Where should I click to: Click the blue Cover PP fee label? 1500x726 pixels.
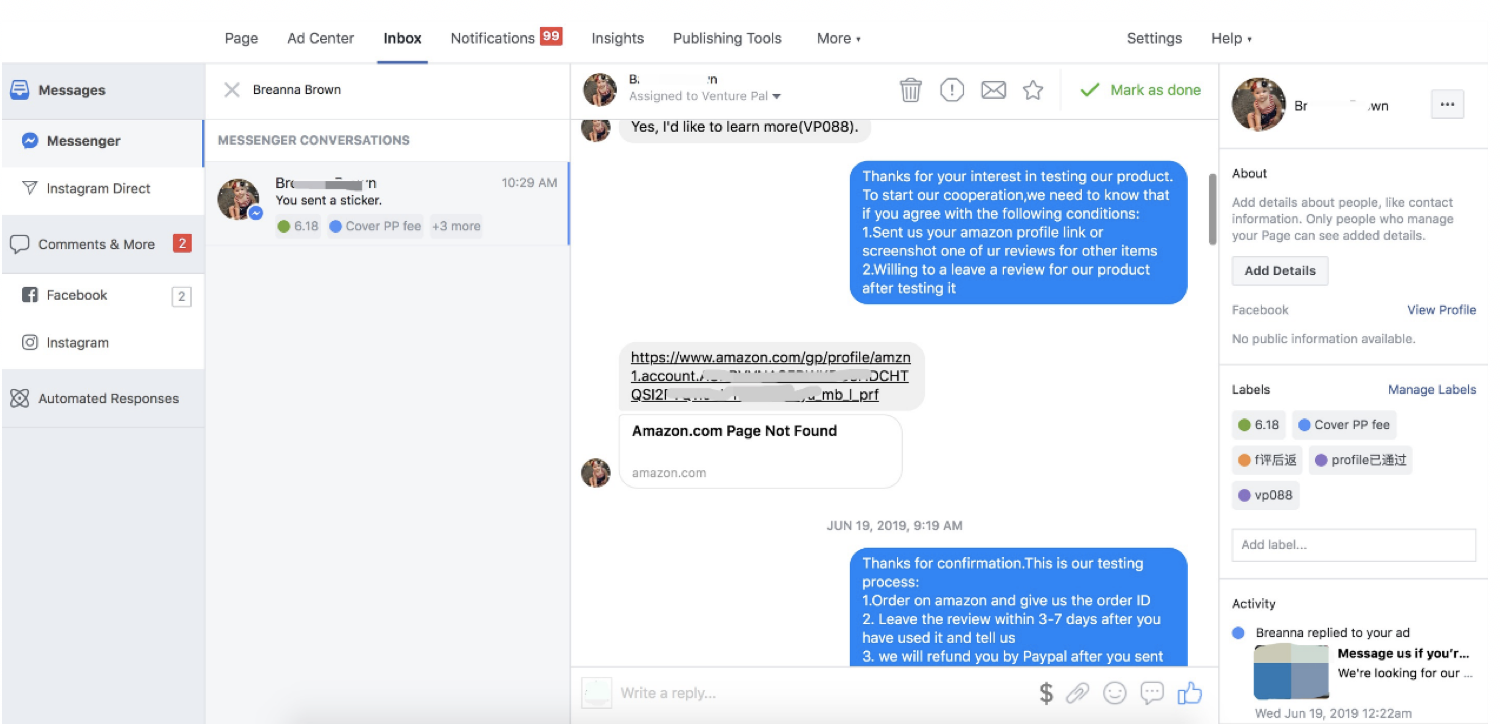click(x=1344, y=425)
